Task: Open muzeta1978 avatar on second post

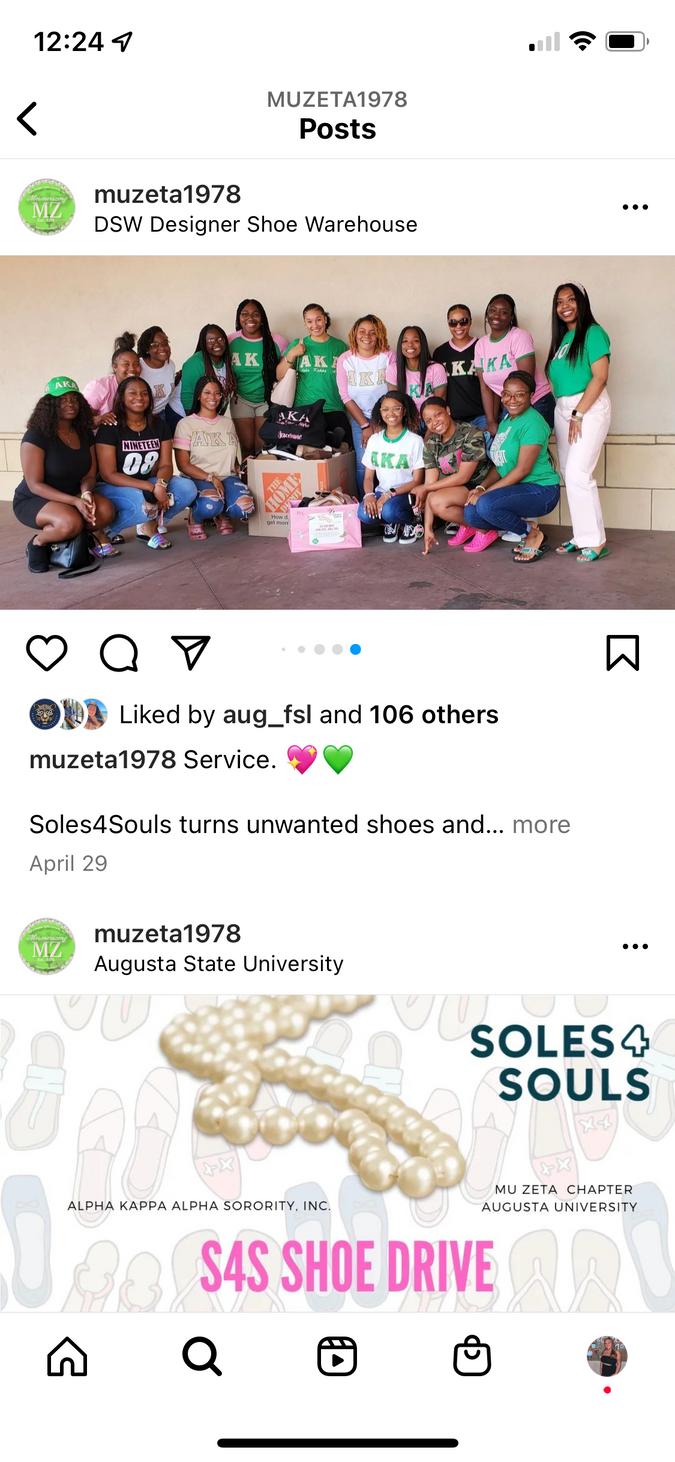Action: [47, 946]
